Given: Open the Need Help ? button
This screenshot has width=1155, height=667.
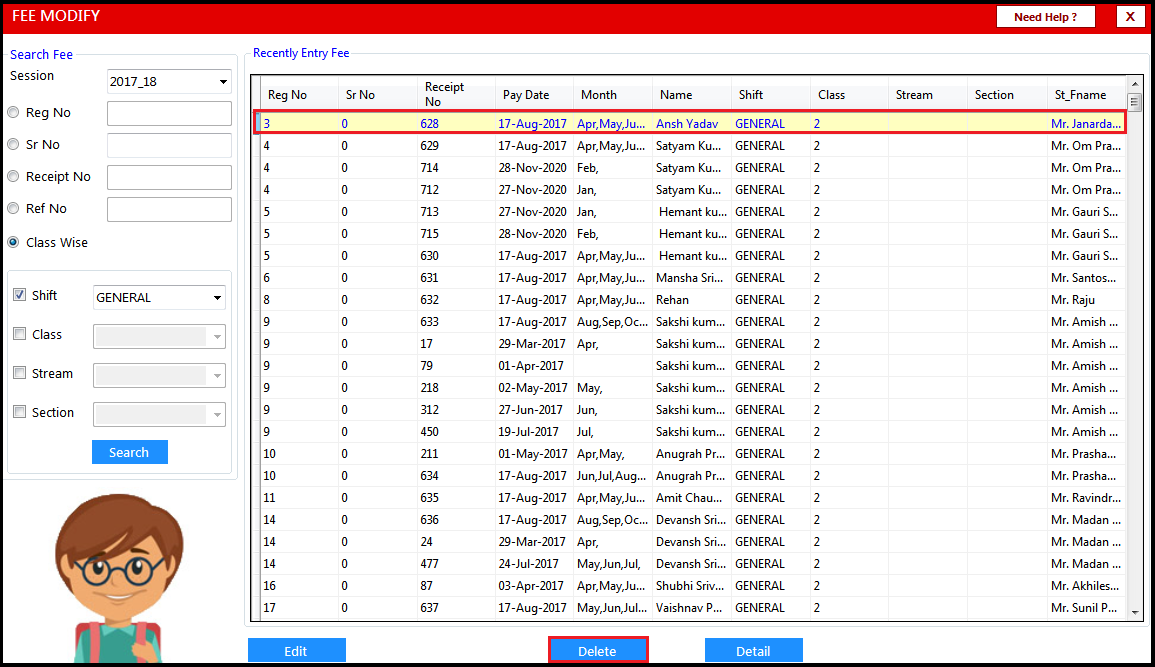Looking at the screenshot, I should click(1046, 17).
